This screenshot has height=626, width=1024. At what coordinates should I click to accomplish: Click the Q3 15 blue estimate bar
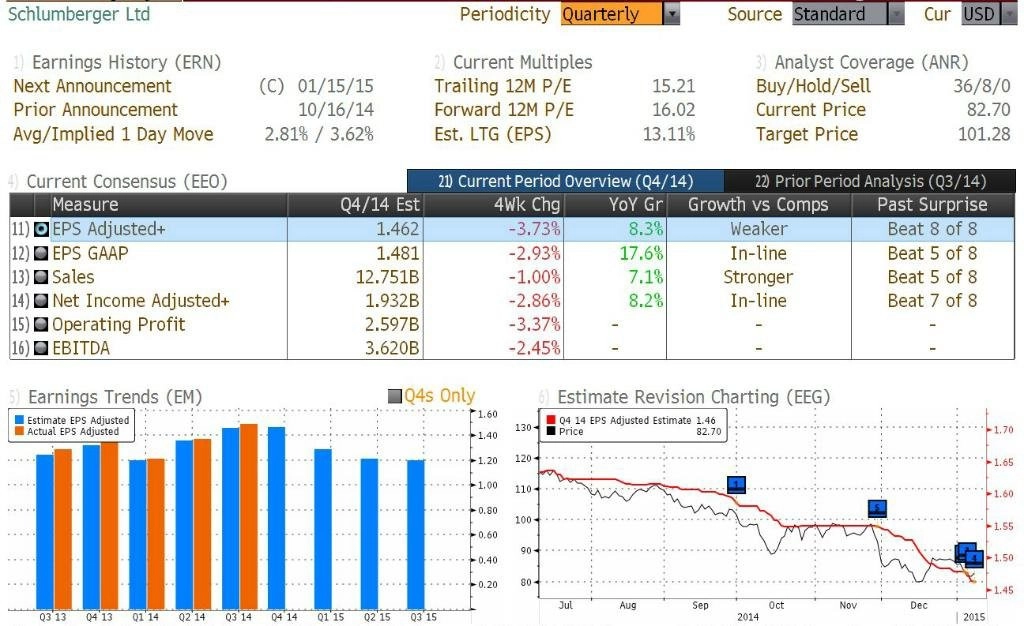pos(416,535)
